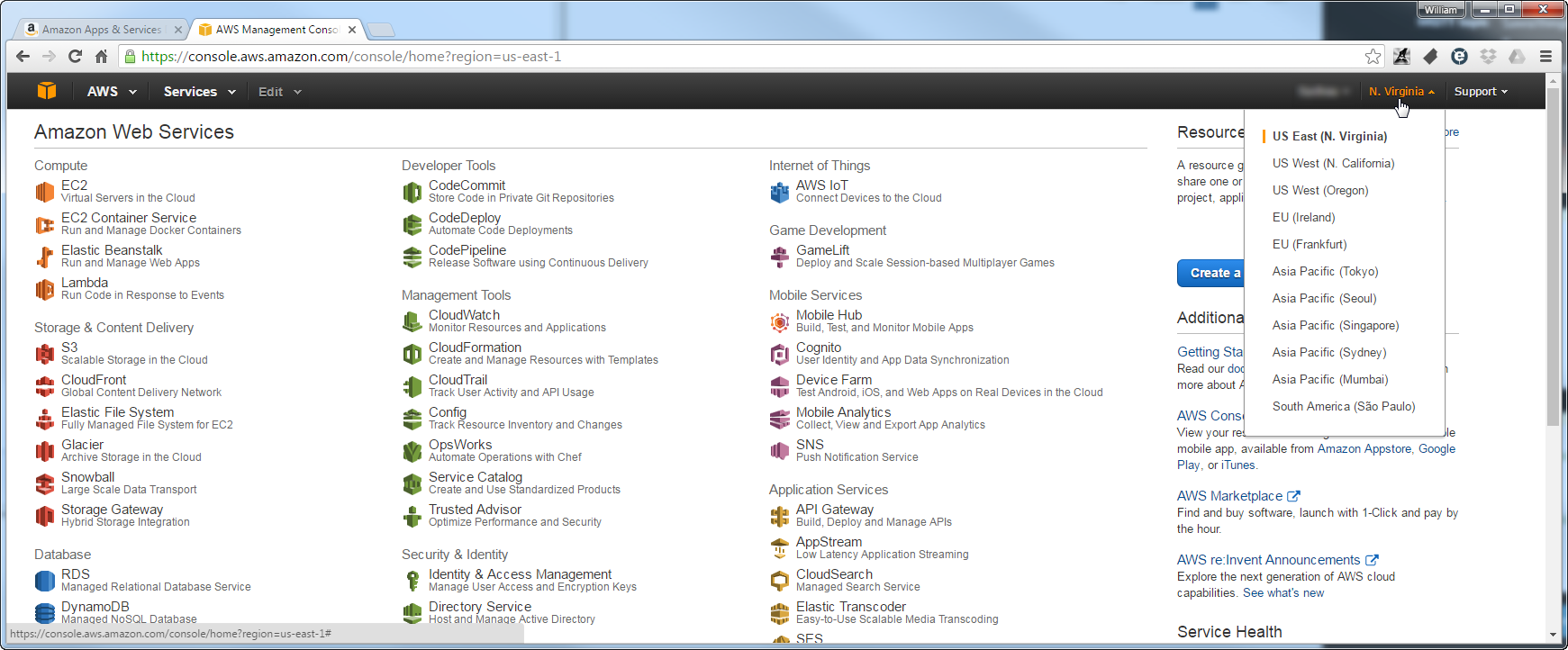Click the Glacier storage icon
The height and width of the screenshot is (650, 1568).
point(44,451)
